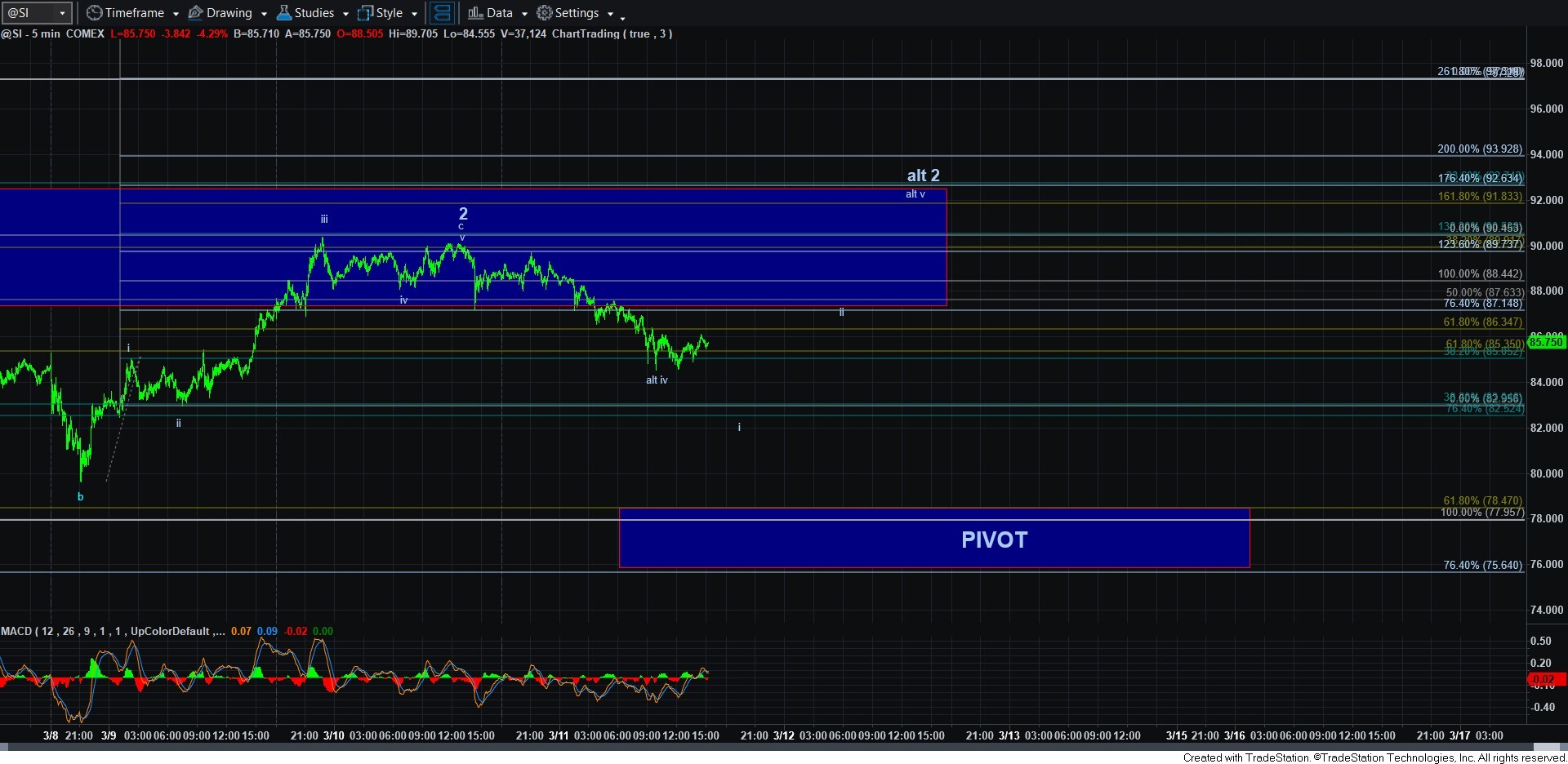The image size is (1568, 764).
Task: Click the Drawing pencil icon
Action: tap(196, 13)
